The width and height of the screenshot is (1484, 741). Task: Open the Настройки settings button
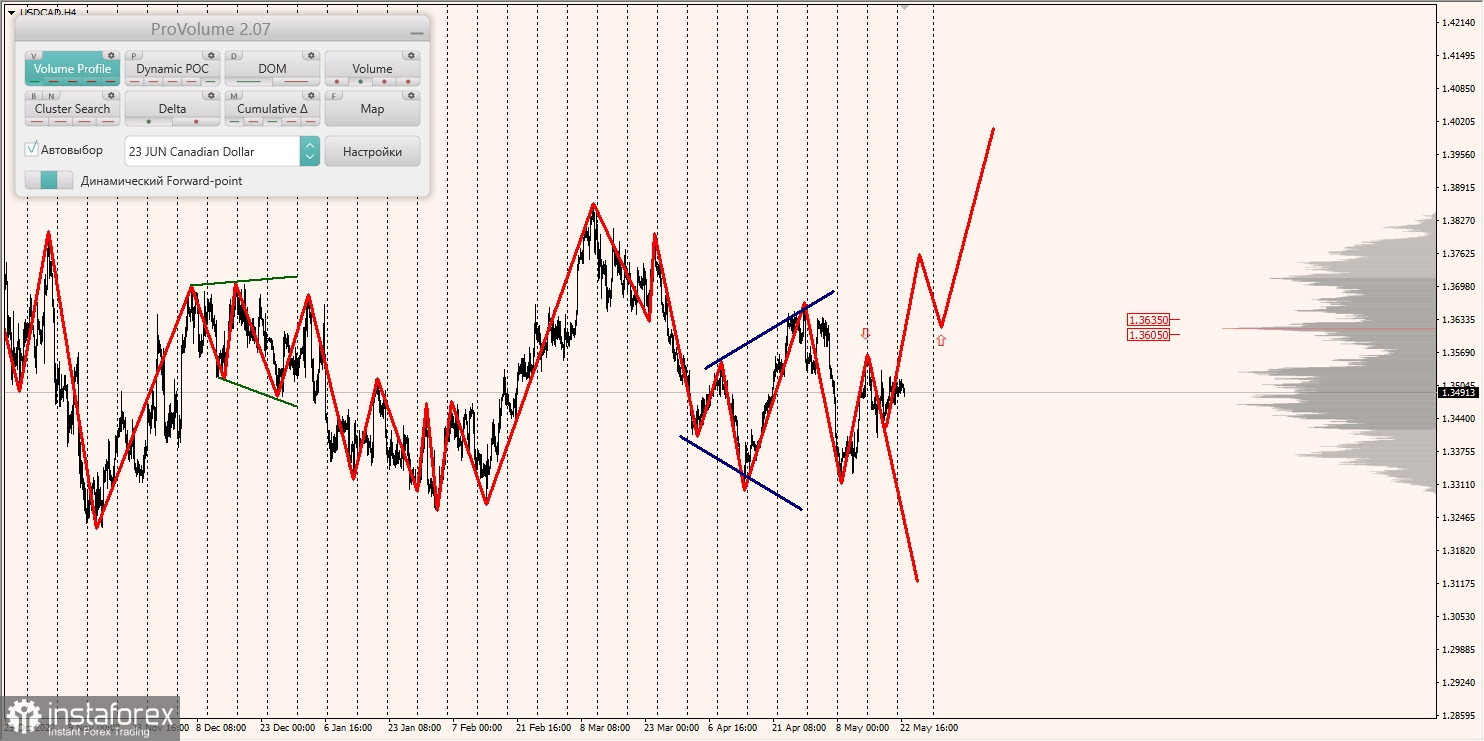[372, 151]
